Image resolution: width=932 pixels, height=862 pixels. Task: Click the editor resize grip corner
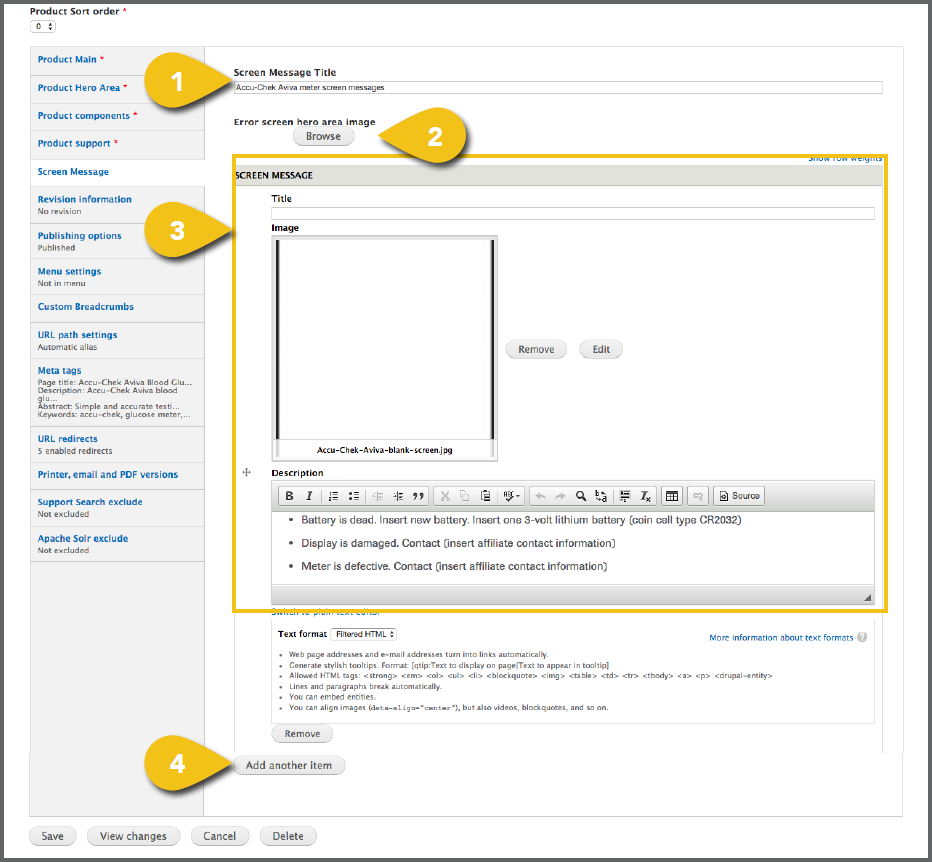867,597
